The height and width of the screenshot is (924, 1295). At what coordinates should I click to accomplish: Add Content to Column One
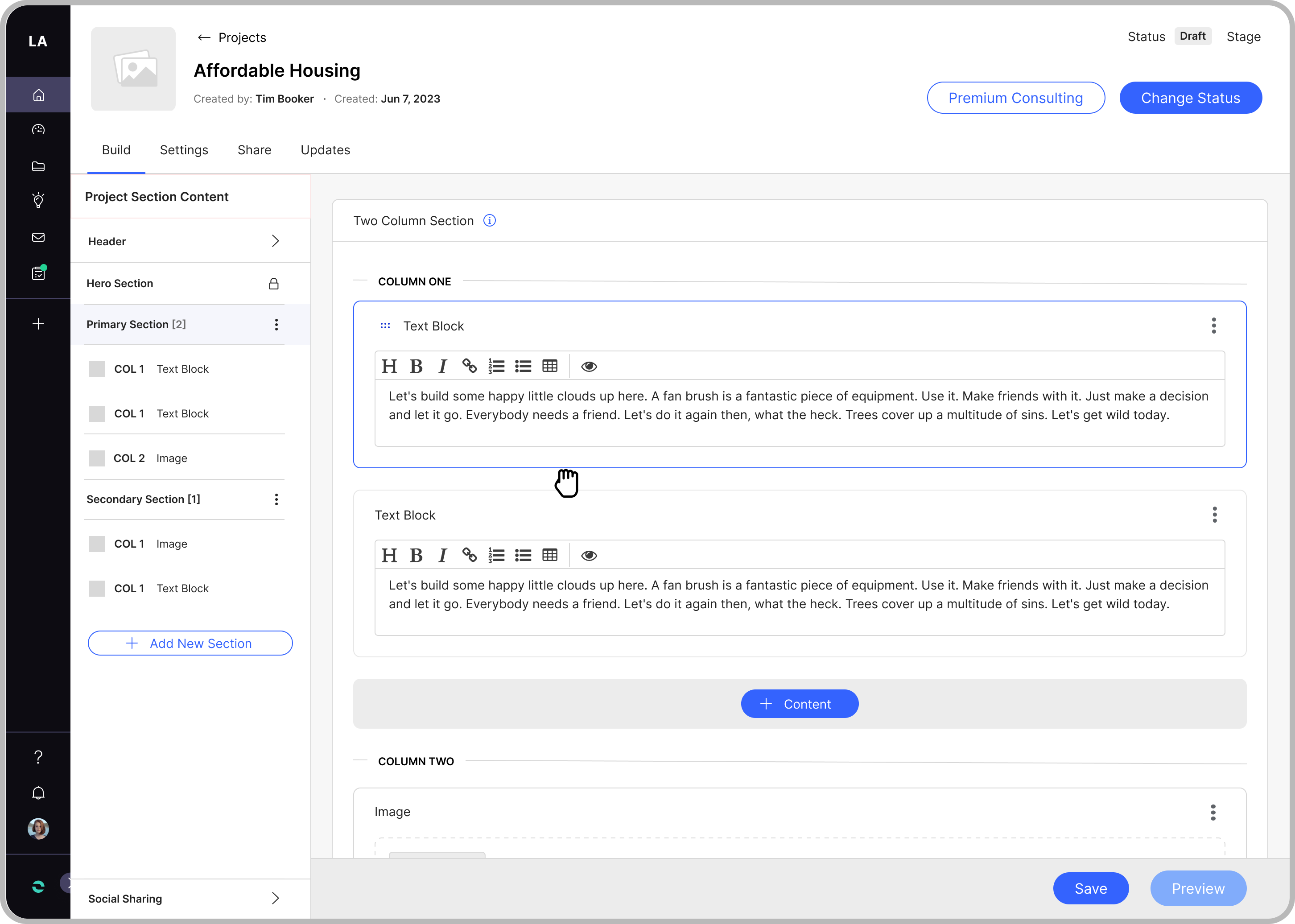800,704
